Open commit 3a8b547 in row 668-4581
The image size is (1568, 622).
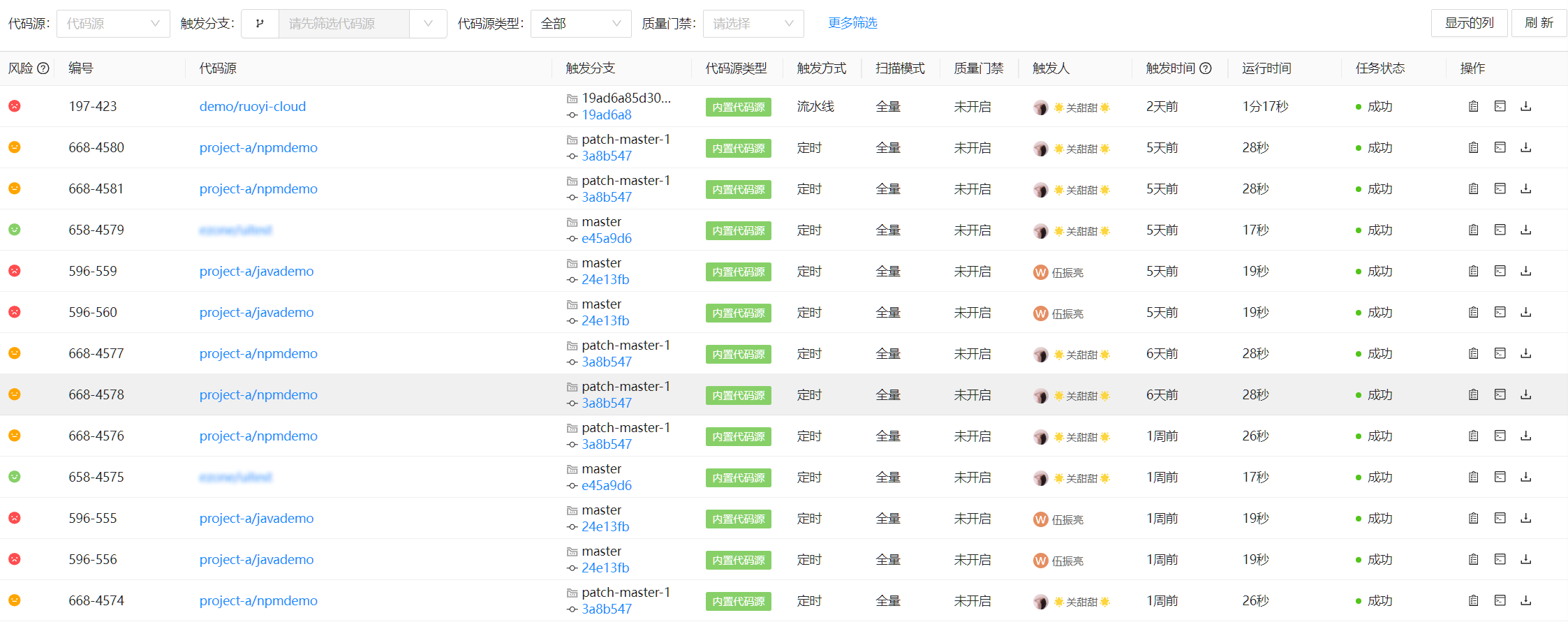(x=607, y=198)
